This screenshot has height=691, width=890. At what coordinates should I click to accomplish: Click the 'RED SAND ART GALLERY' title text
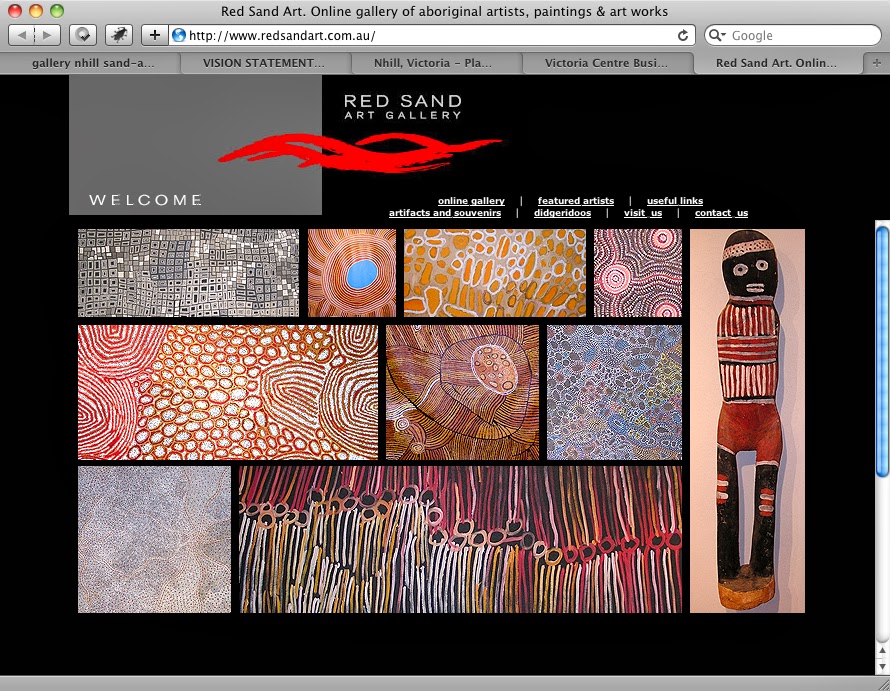402,107
